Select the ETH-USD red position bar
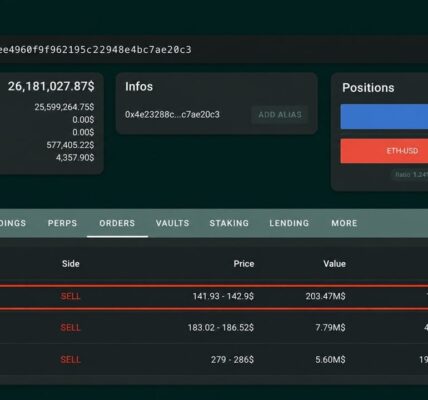This screenshot has width=428, height=400. pyautogui.click(x=384, y=151)
